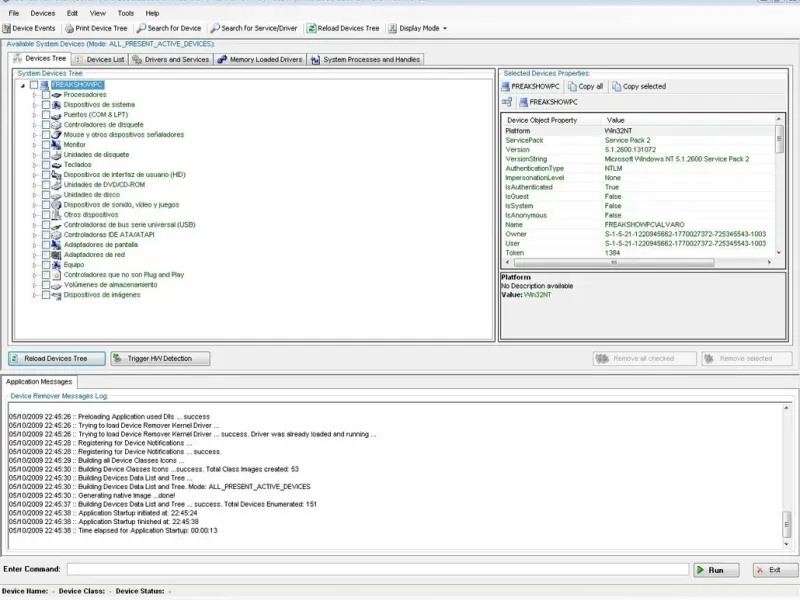
Task: Click the Copy selected icon
Action: coord(616,87)
